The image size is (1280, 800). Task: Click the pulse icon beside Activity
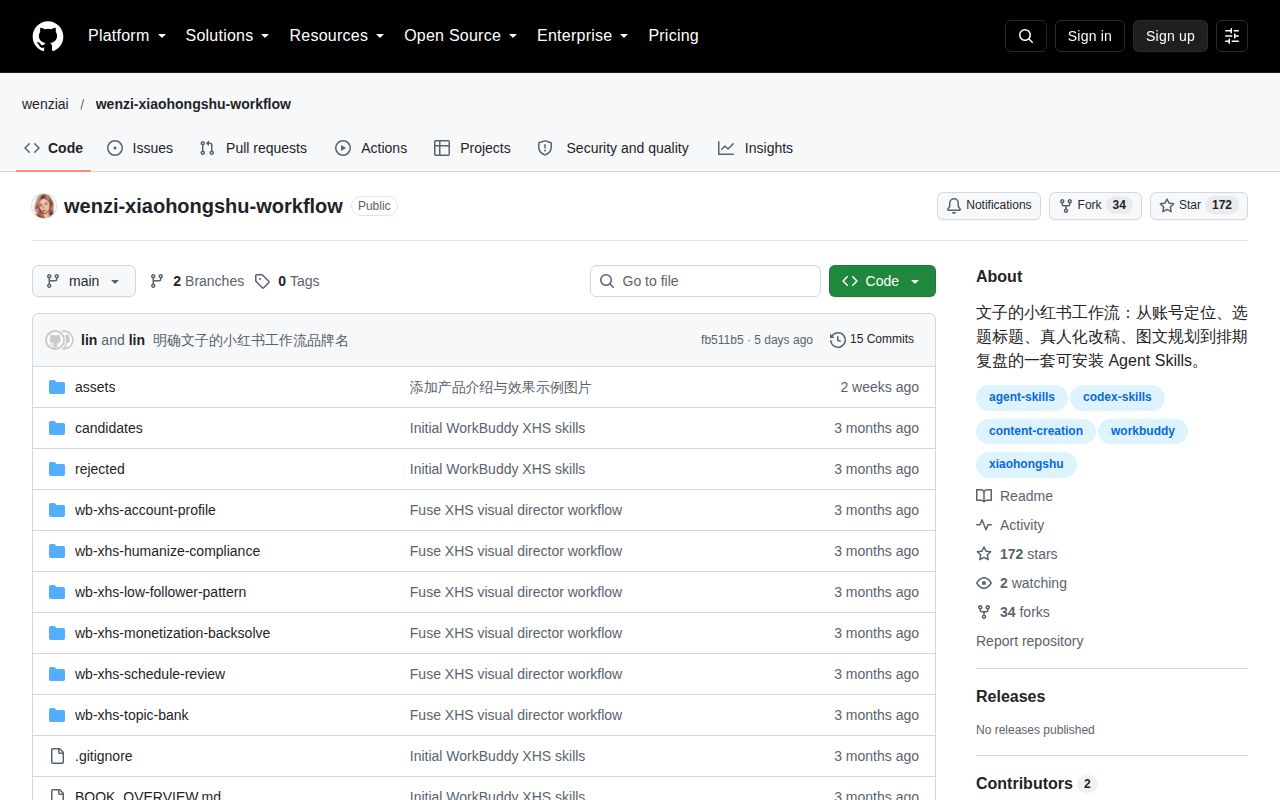point(984,525)
